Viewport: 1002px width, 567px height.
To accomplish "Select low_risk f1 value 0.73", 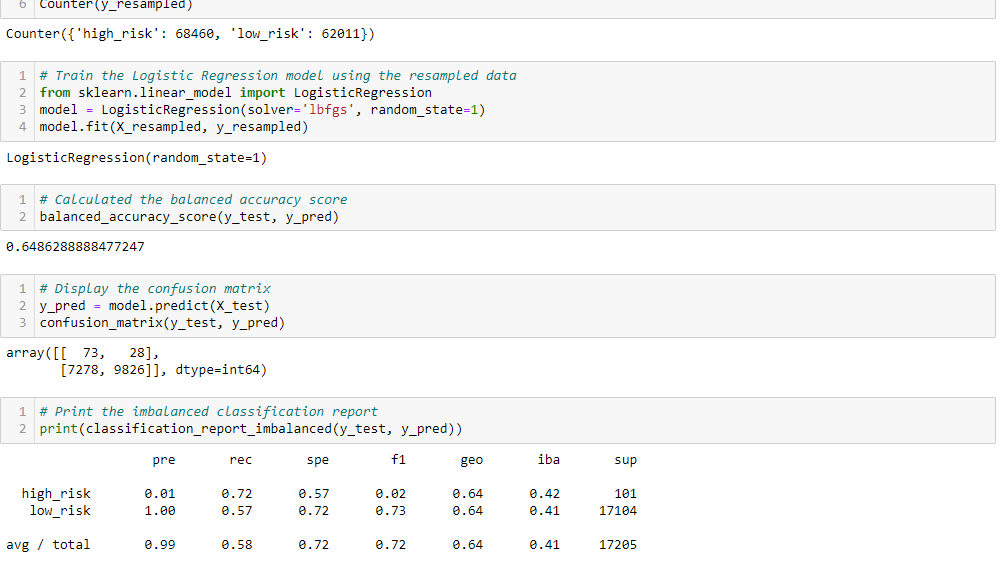I will pos(390,511).
